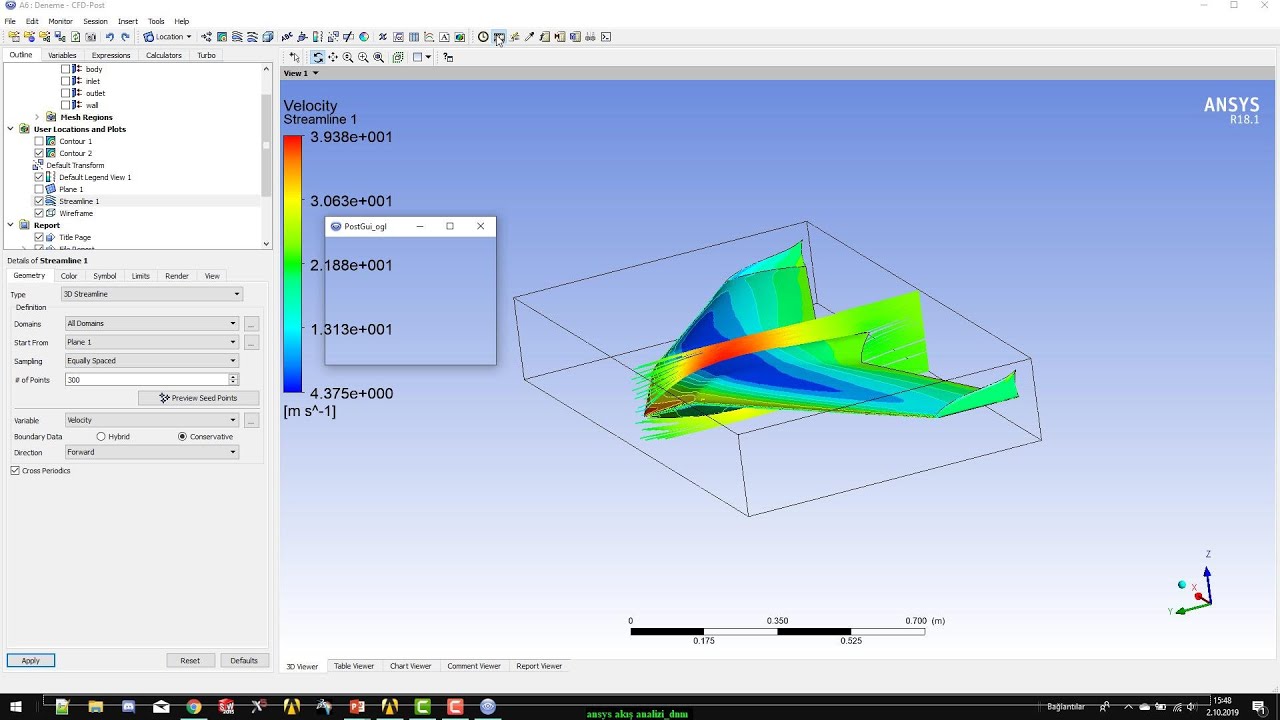Open the Sampling Equally Spaced dropdown
1280x720 pixels.
(152, 361)
